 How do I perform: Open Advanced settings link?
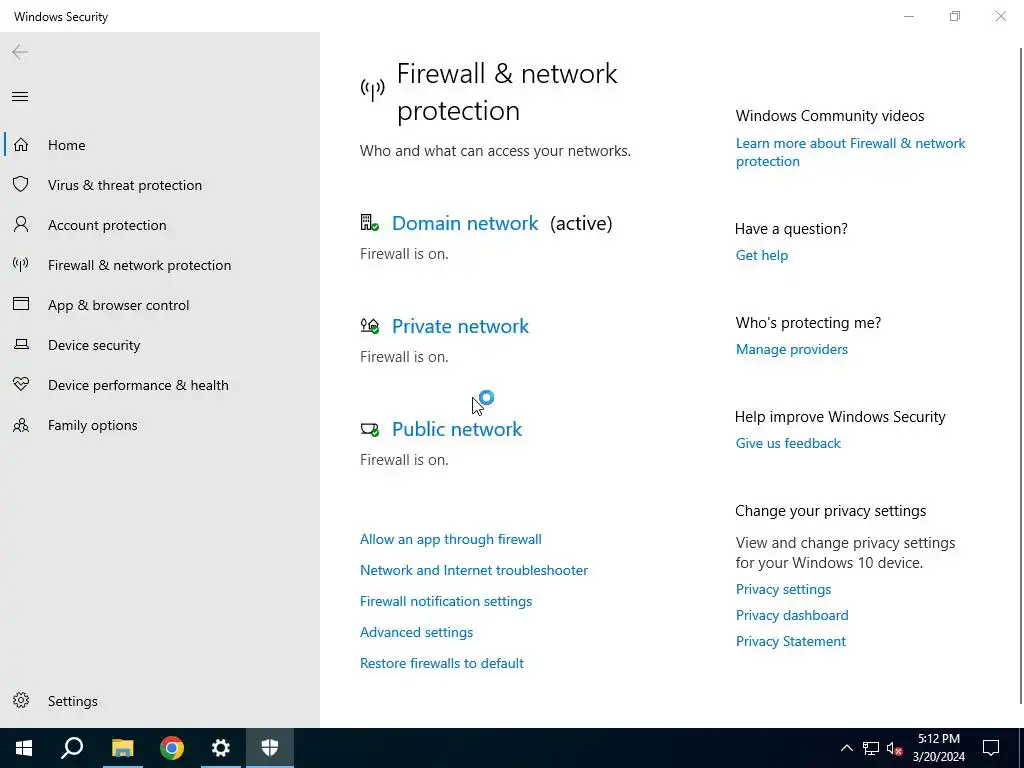[x=416, y=632]
